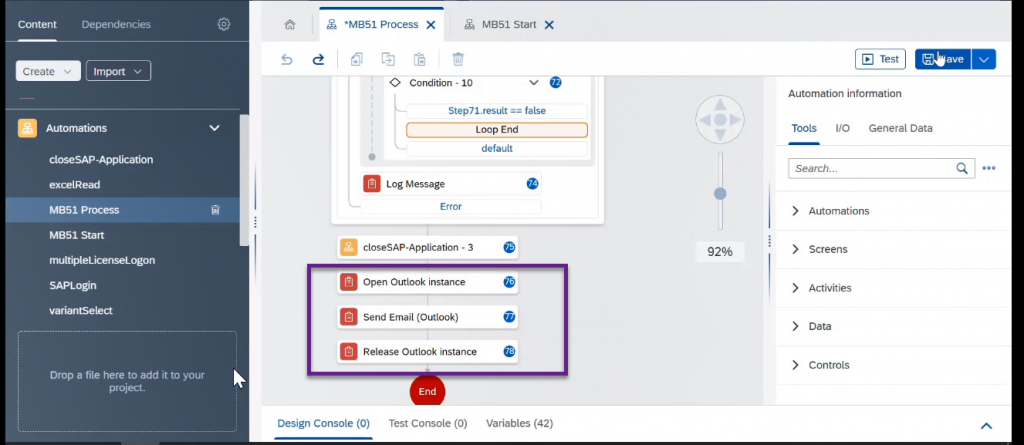Expand the Activities tools group
This screenshot has width=1024, height=445.
[x=795, y=288]
